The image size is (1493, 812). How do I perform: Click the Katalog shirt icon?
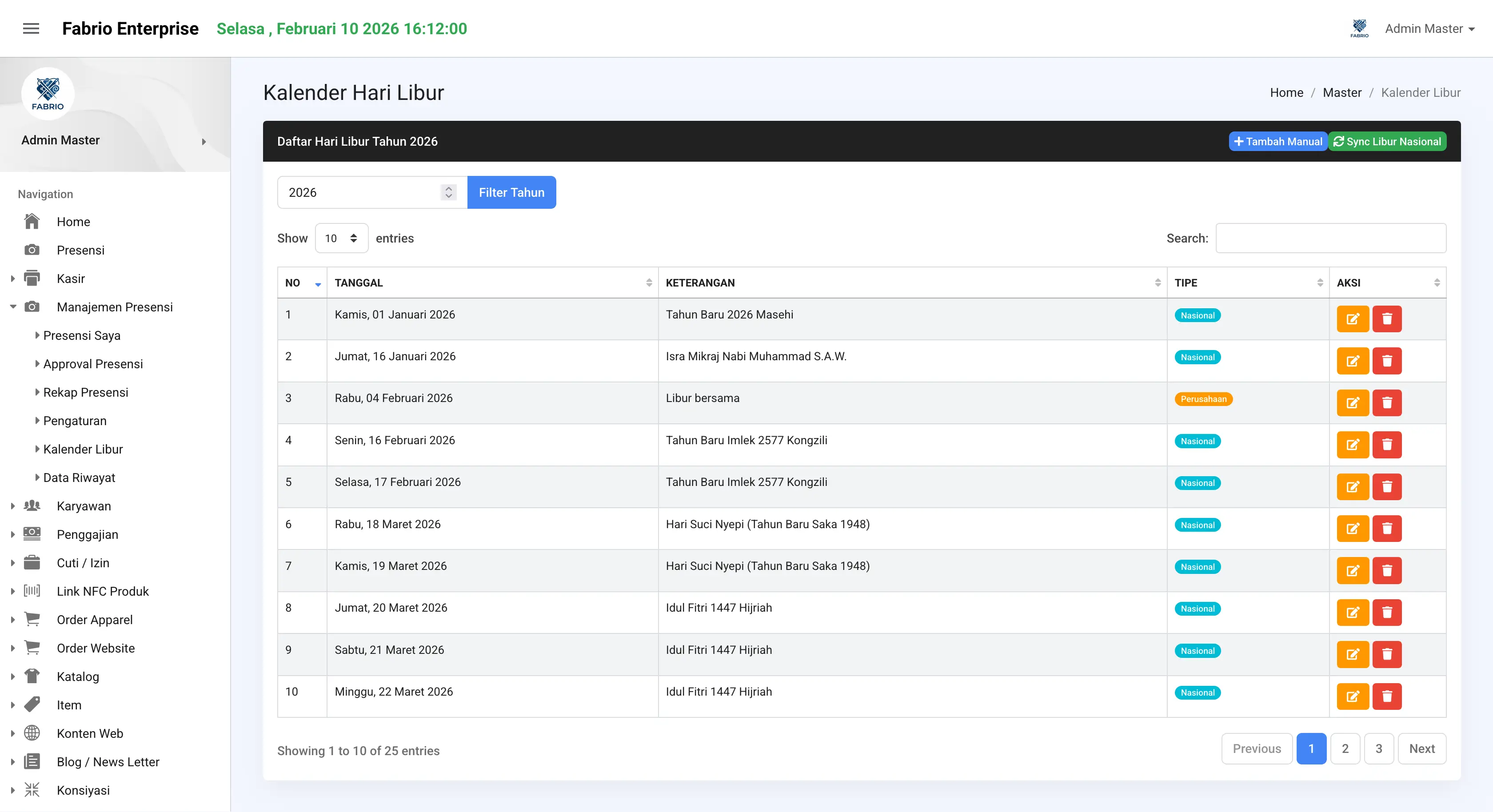[32, 676]
